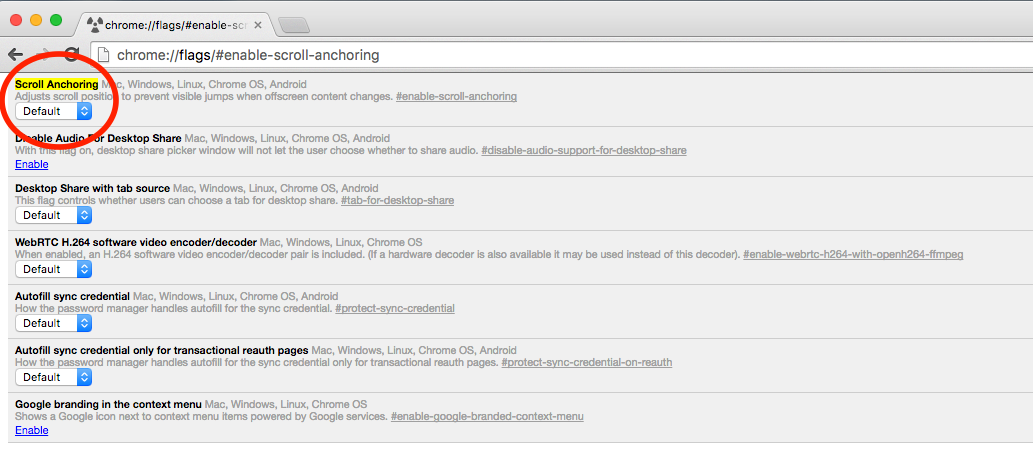1033x450 pixels.
Task: Open transactional reauth pages dropdown
Action: click(x=53, y=378)
